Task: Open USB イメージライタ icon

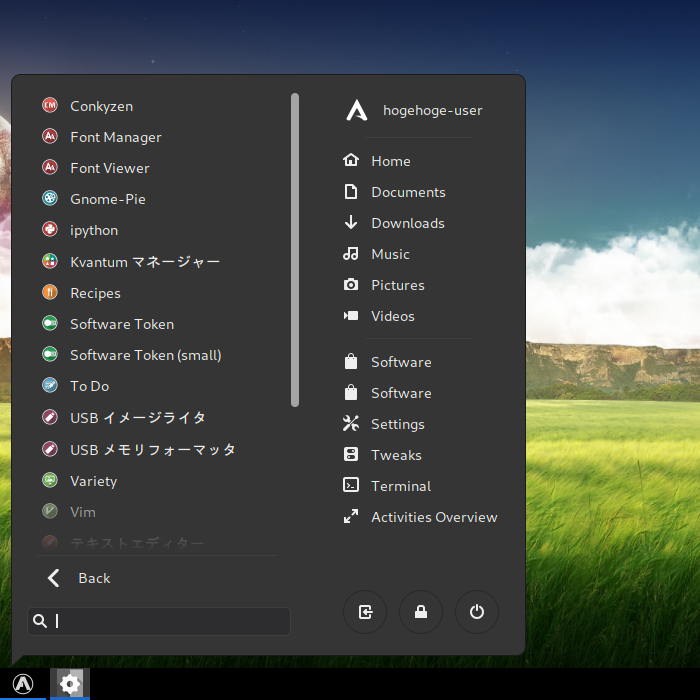Action: click(x=50, y=417)
